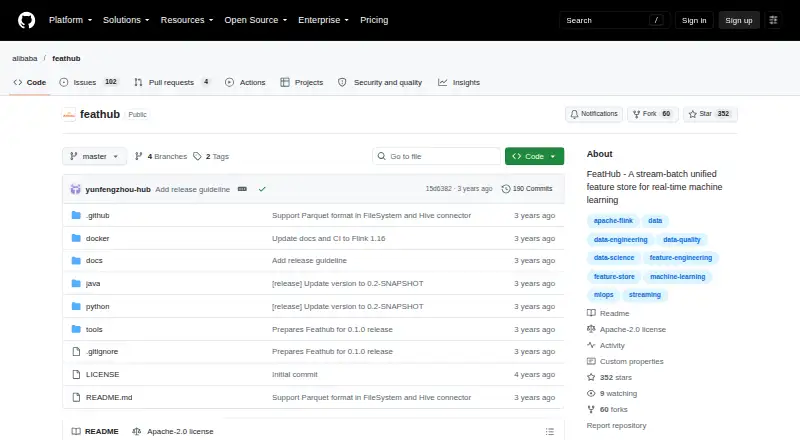Click the branch icon beside 4 Branches
This screenshot has height=440, width=800.
point(138,156)
